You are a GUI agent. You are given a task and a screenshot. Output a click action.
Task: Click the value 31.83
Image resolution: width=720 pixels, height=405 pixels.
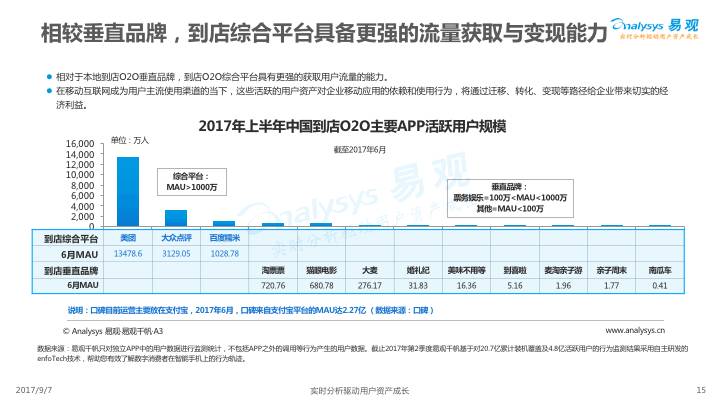(x=418, y=285)
